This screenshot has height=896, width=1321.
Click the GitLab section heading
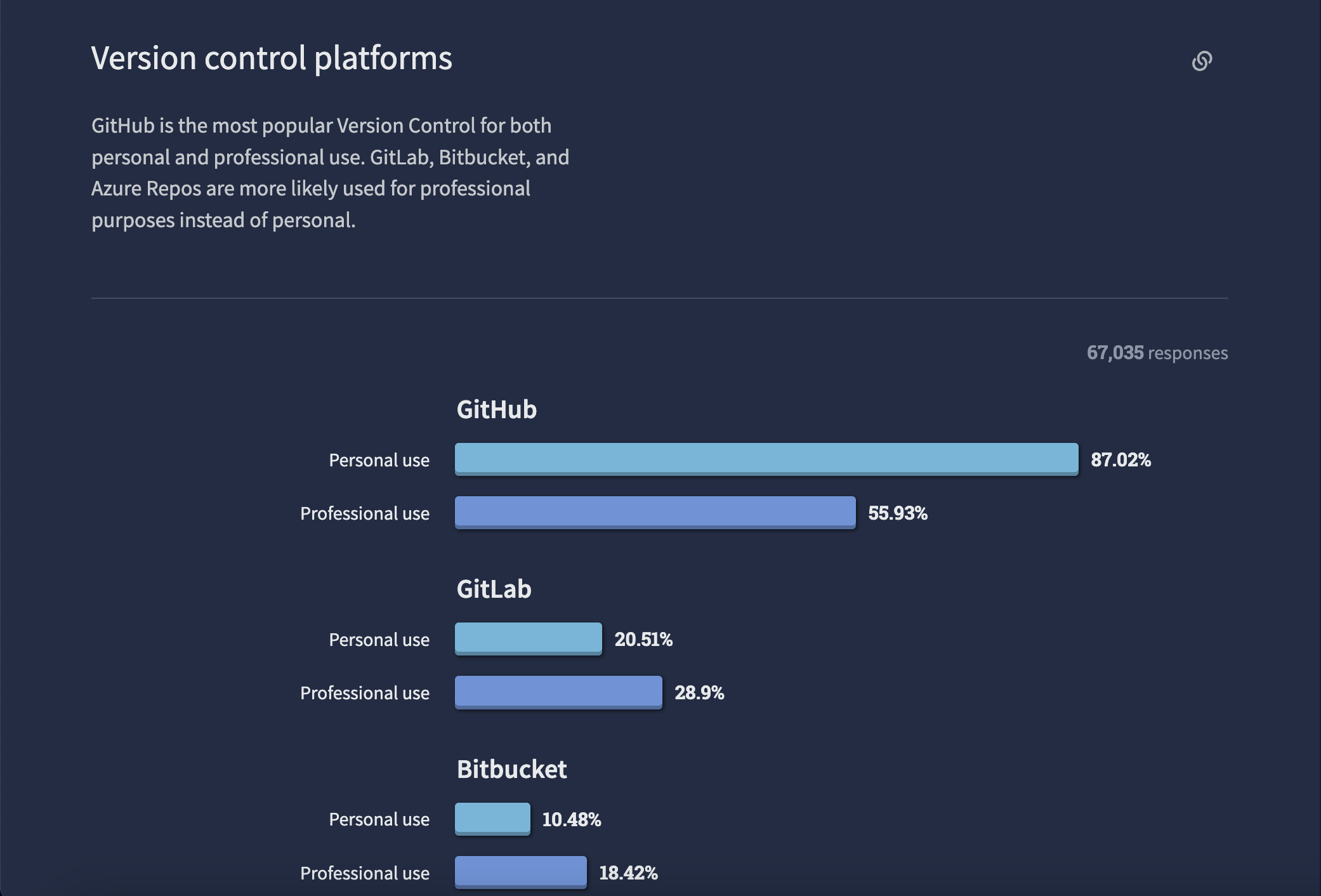coord(494,589)
